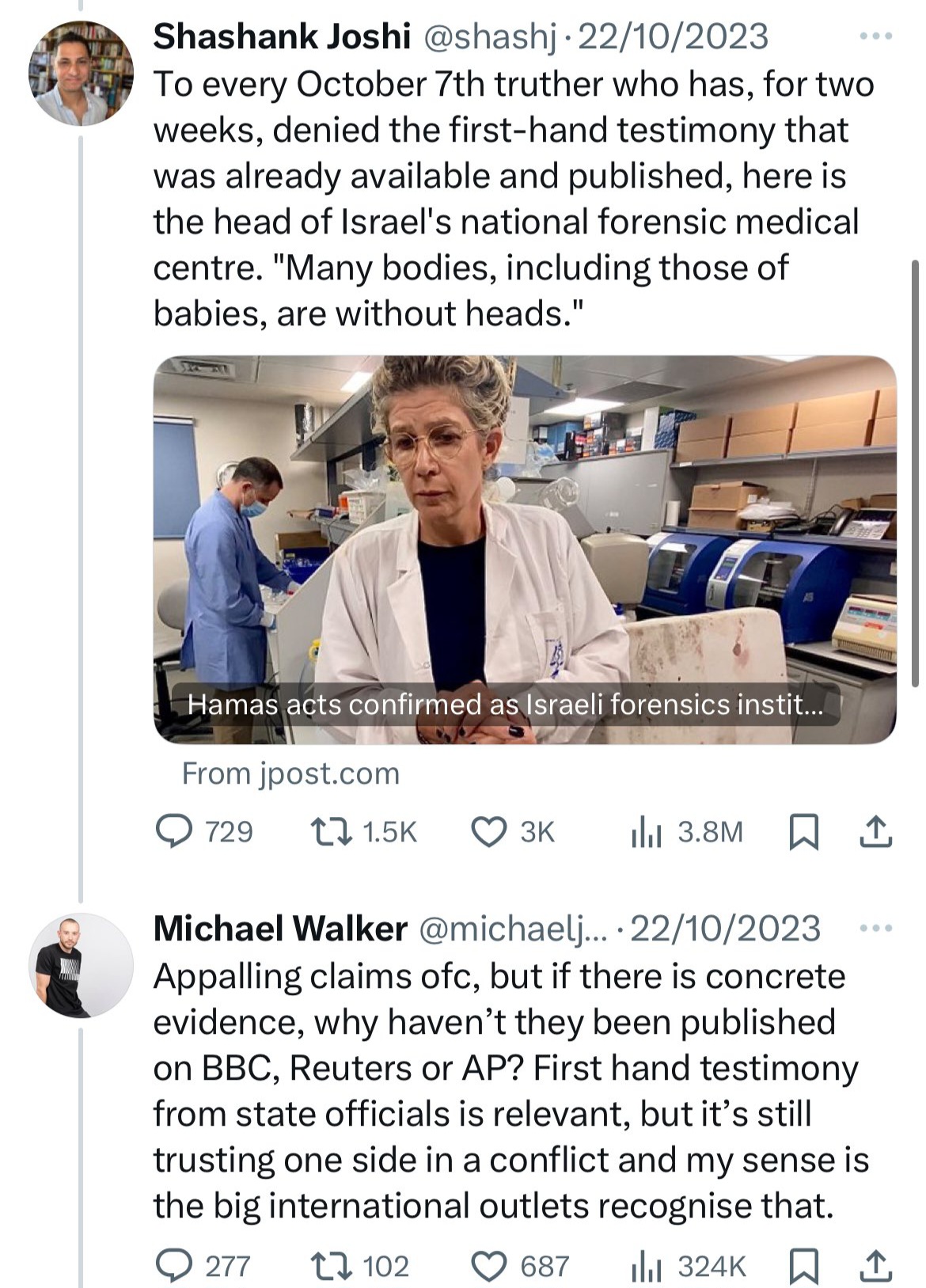This screenshot has width=926, height=1288.
Task: Click the Michael Walker display name
Action: pyautogui.click(x=280, y=929)
